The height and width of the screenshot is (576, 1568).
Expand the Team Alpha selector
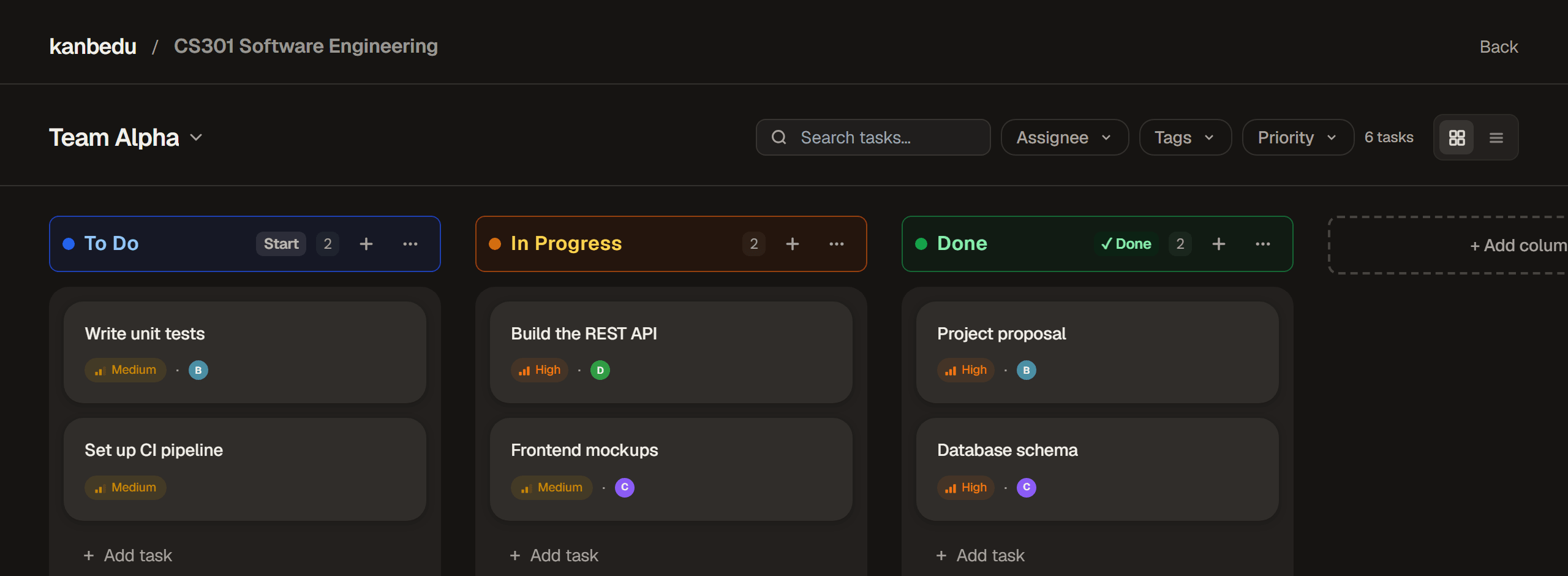[126, 138]
